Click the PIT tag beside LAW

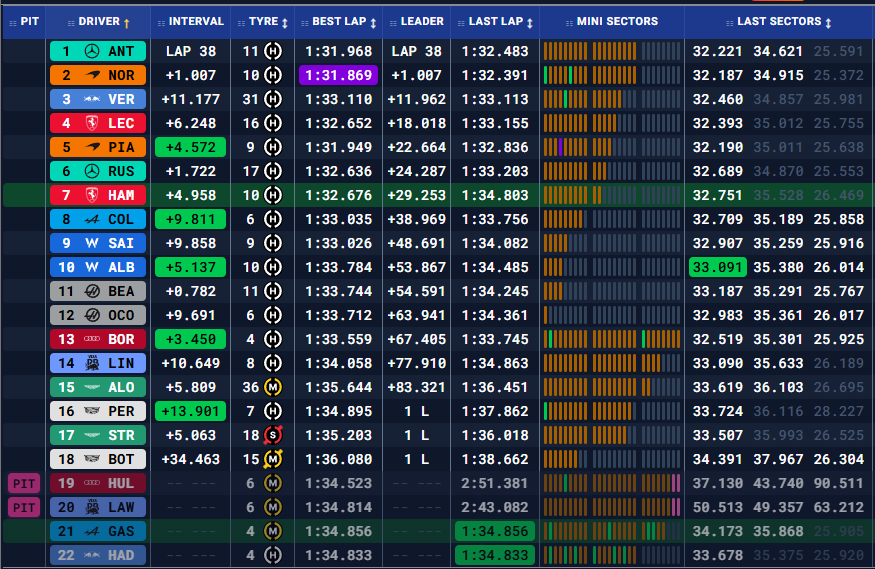24,507
